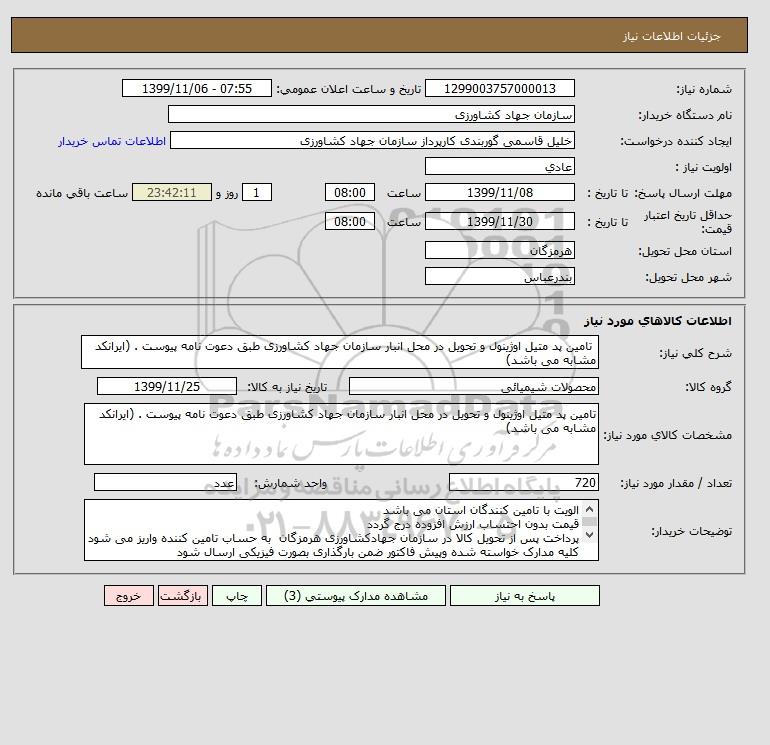770x745 pixels.
Task: Click response deadline time field 08:00
Action: point(350,193)
